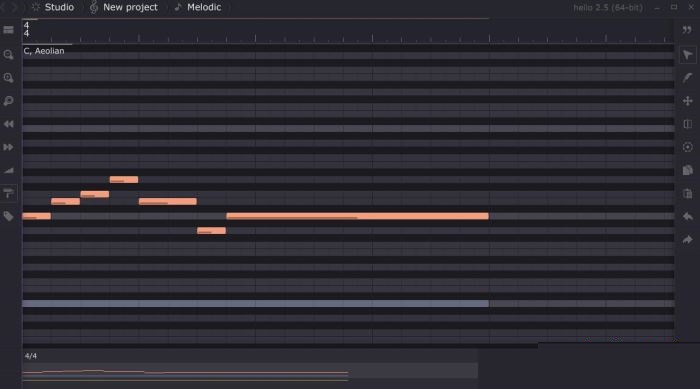Screen dimensions: 700x389
Task: Toggle the paint roller annotations icon
Action: click(8, 193)
